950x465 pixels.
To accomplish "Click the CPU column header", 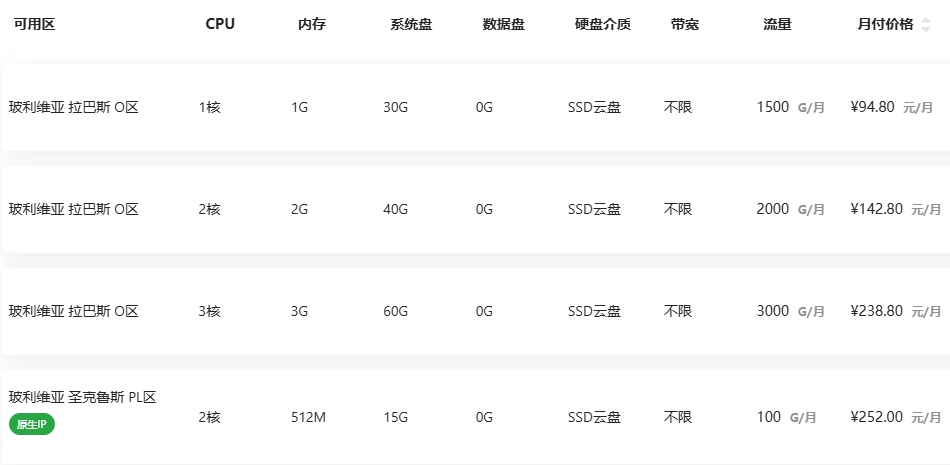I will [220, 24].
